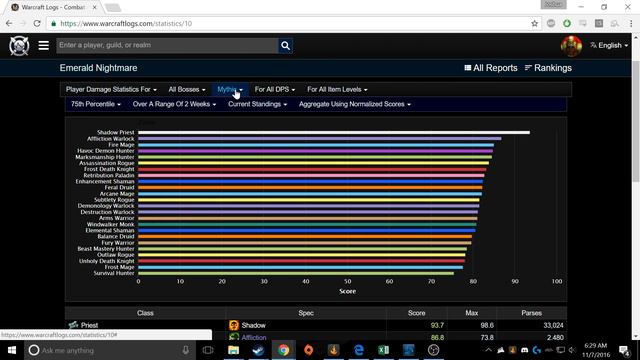Click the Shadow spec icon in table
This screenshot has height=360, width=640.
coord(234,325)
